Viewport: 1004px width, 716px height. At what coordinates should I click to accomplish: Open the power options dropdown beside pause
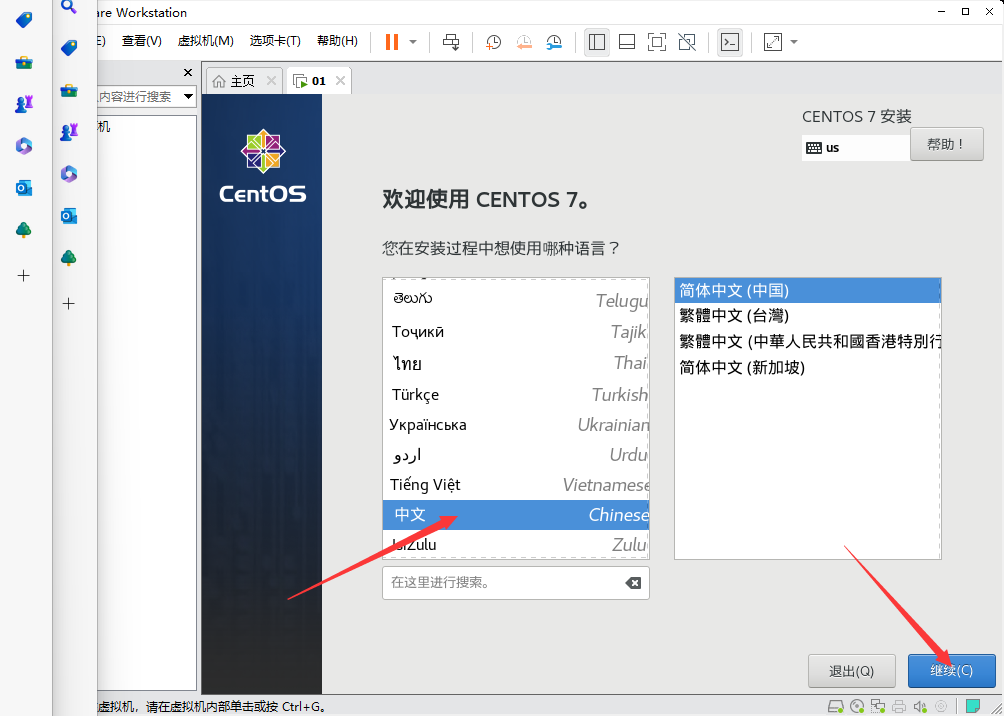(413, 42)
